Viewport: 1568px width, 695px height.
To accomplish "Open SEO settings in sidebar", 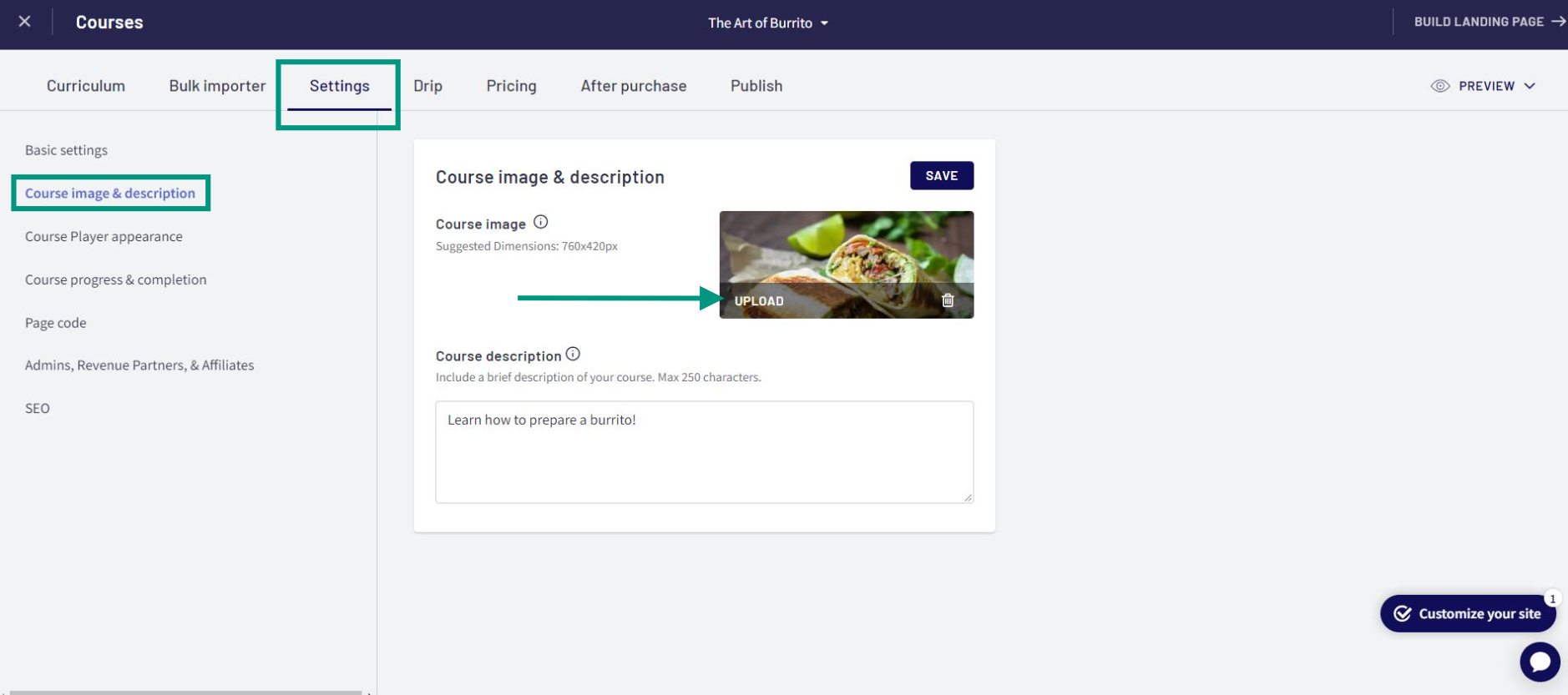I will point(38,409).
